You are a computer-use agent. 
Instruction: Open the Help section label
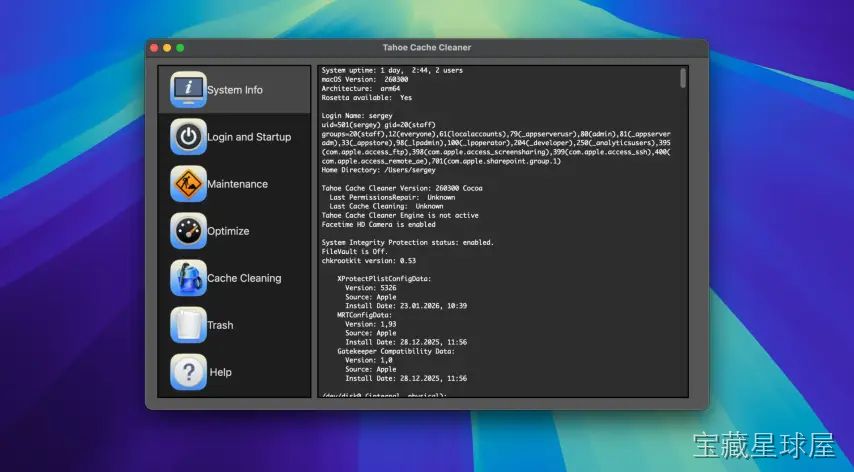(x=221, y=372)
